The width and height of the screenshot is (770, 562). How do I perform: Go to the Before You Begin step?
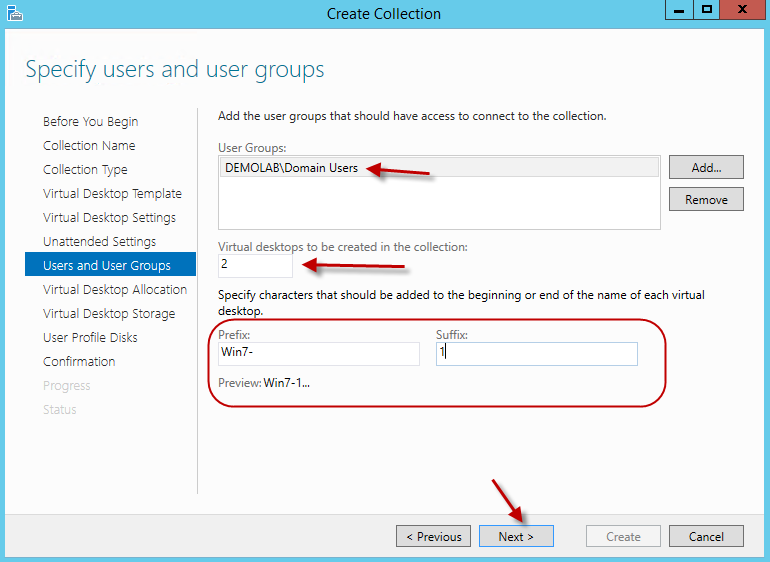point(91,121)
